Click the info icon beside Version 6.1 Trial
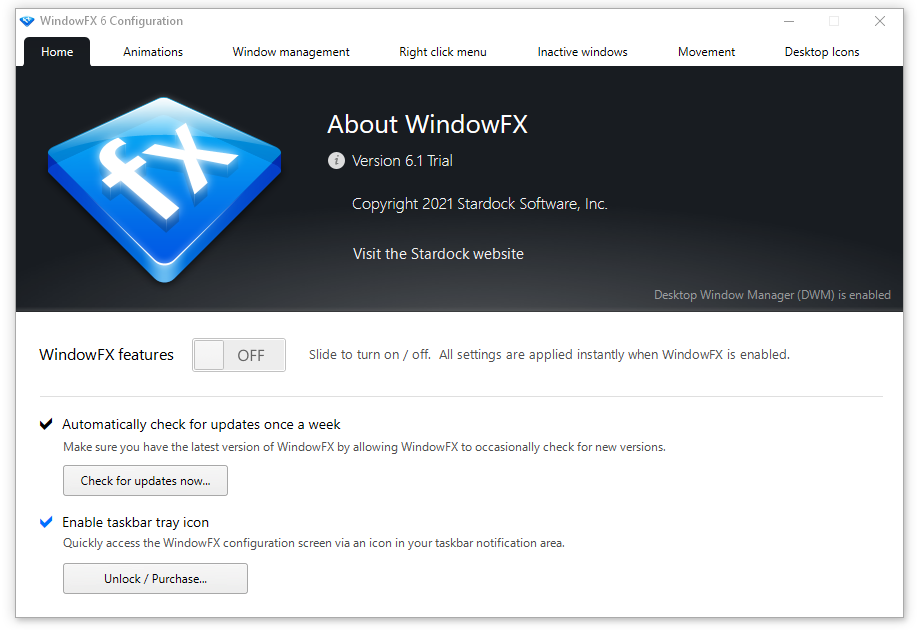The height and width of the screenshot is (630, 917). point(336,160)
